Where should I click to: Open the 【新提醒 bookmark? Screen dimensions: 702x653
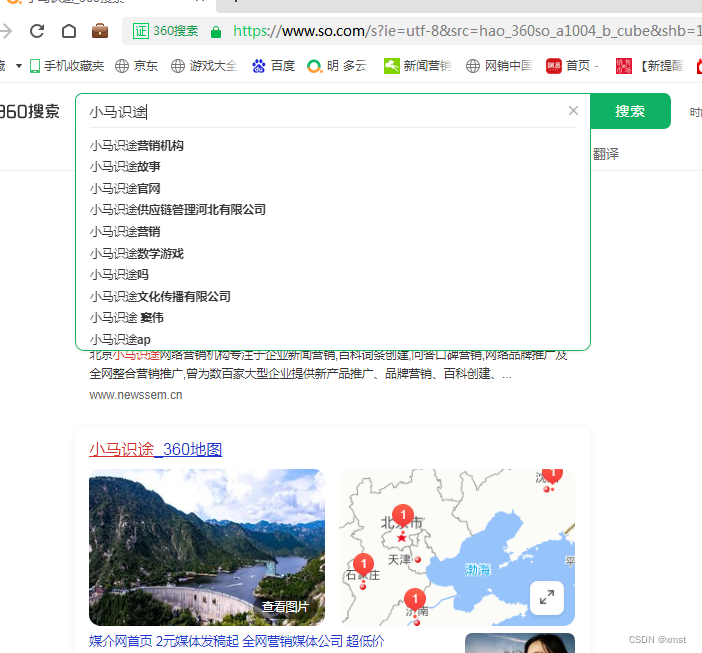click(x=650, y=66)
